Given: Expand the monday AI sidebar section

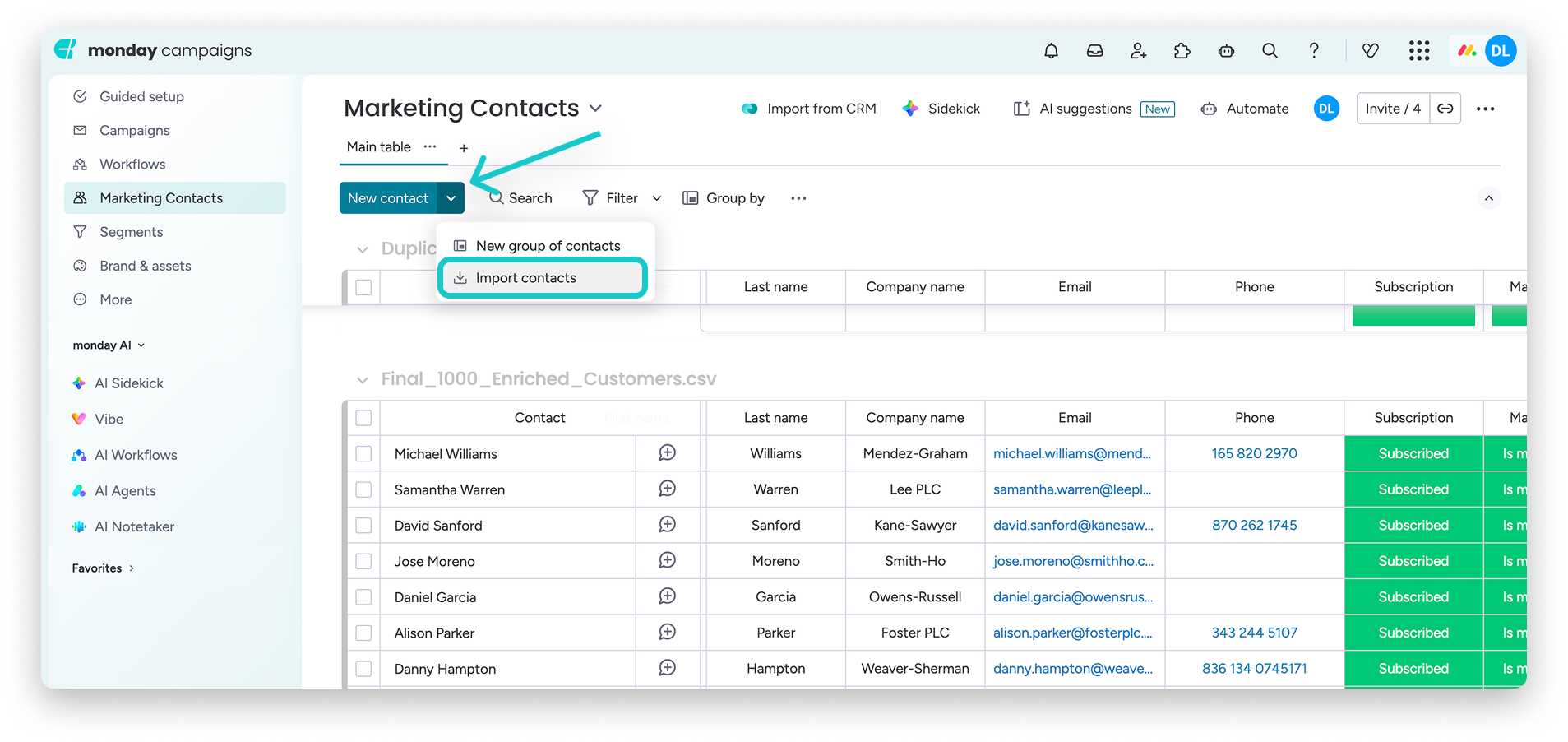Looking at the screenshot, I should tap(109, 345).
